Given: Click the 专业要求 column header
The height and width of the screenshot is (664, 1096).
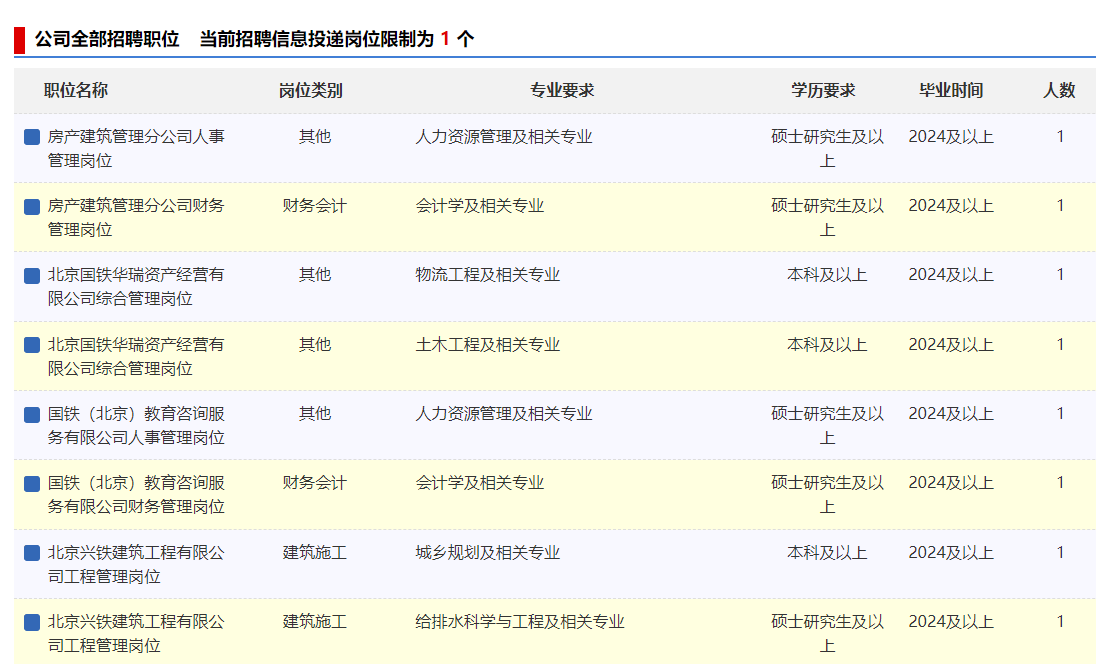Looking at the screenshot, I should coord(562,90).
